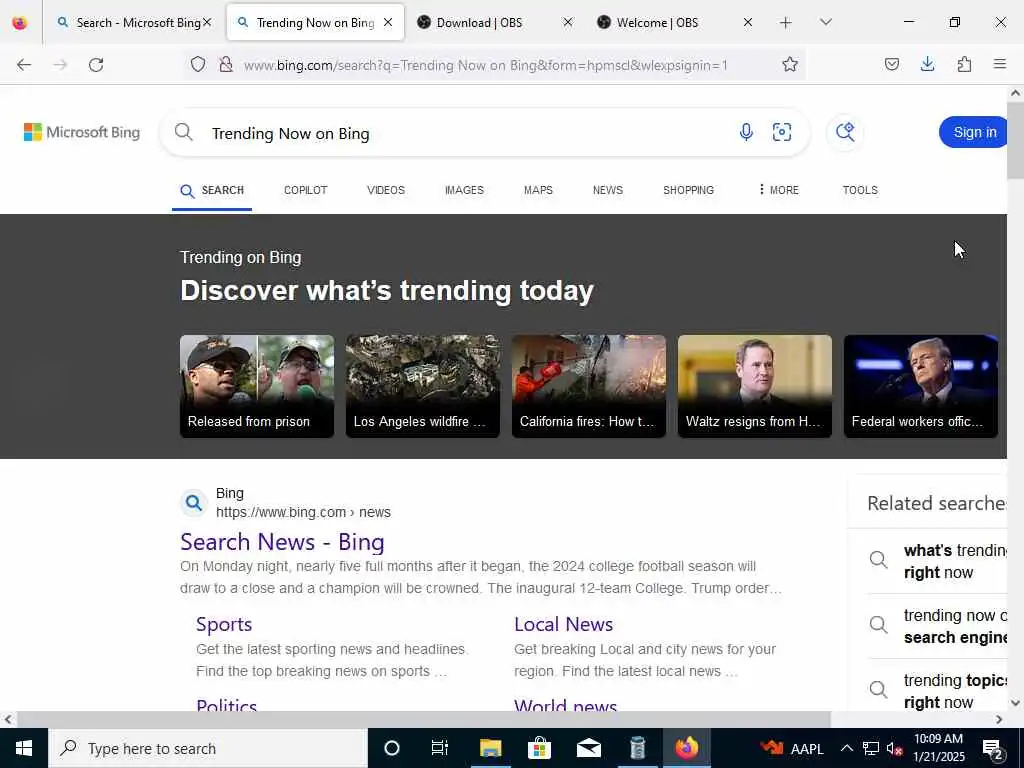This screenshot has width=1024, height=768.
Task: Switch to the VIDEOS tab
Action: pos(385,191)
